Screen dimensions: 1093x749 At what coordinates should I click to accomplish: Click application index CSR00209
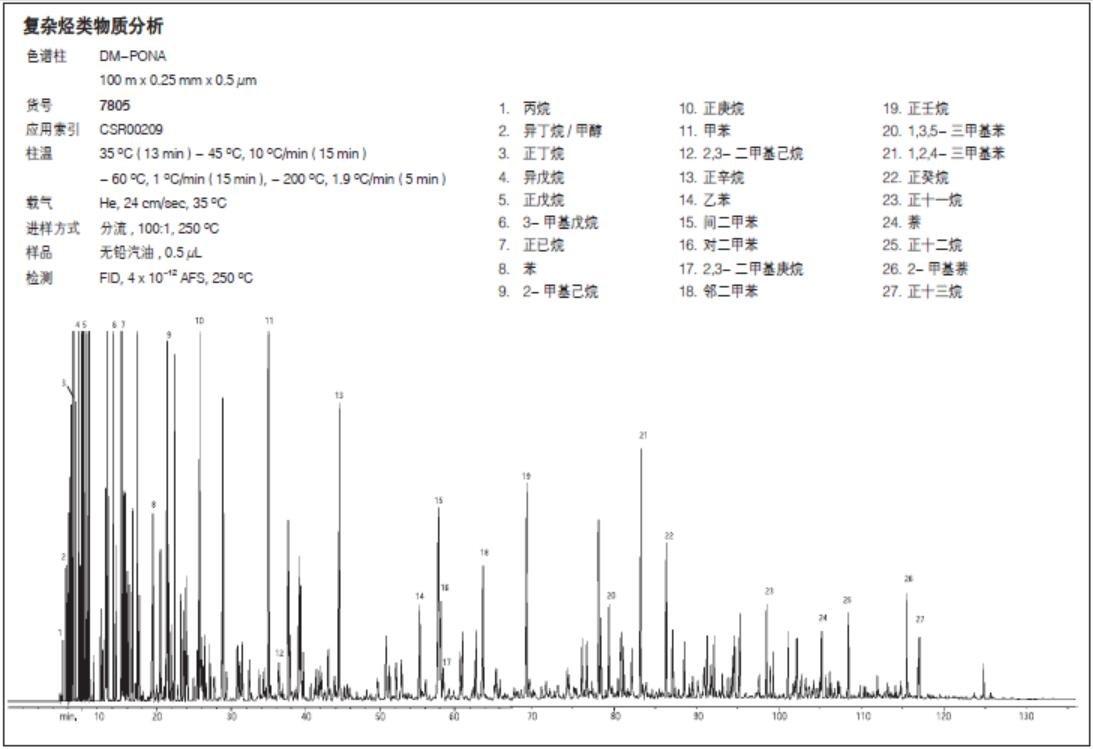[131, 130]
